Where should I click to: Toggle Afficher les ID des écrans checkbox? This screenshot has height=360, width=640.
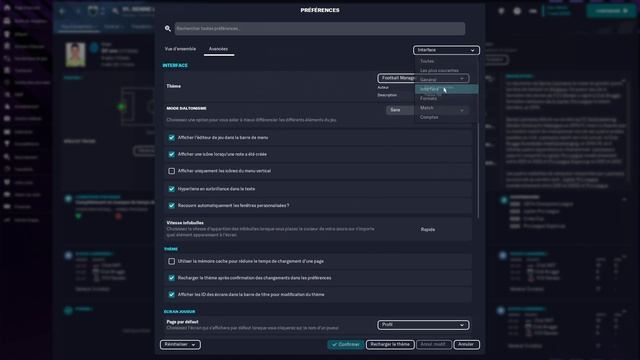[171, 295]
